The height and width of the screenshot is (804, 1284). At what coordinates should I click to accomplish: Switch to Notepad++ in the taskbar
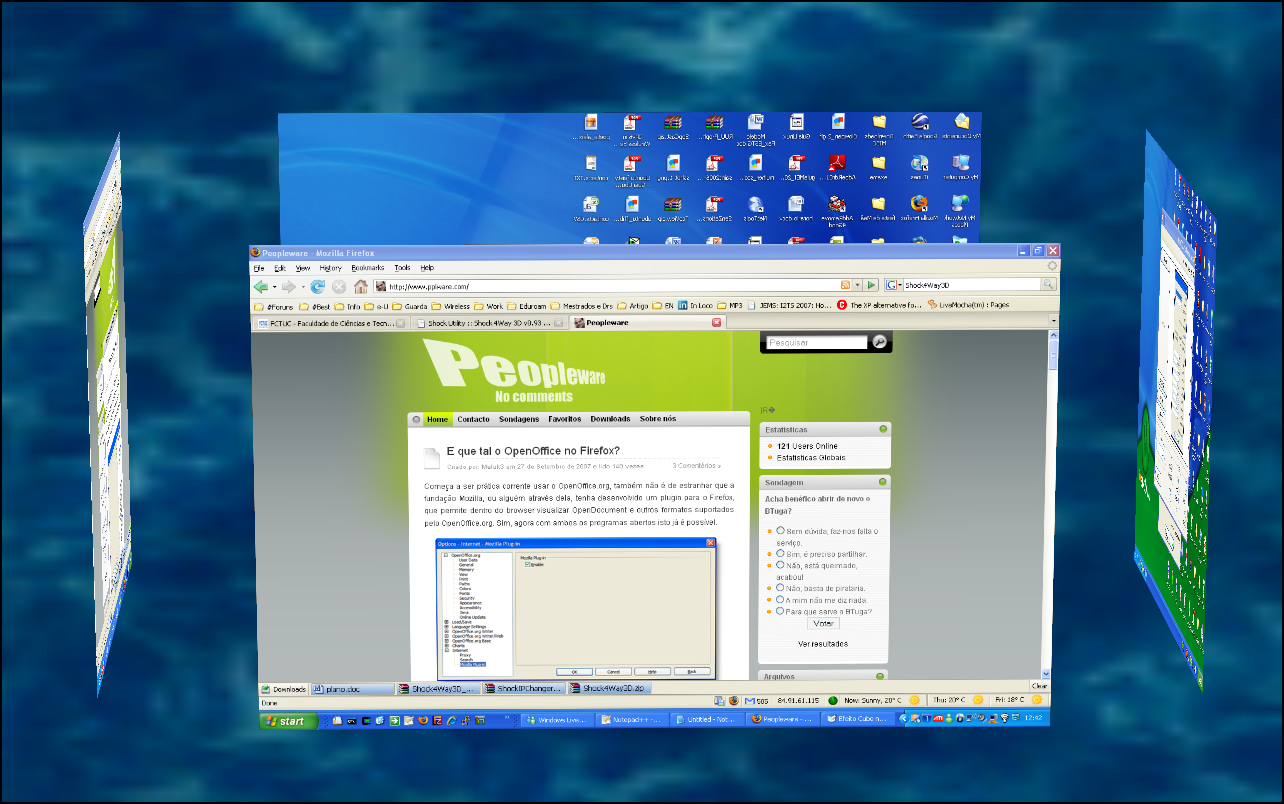pyautogui.click(x=632, y=719)
